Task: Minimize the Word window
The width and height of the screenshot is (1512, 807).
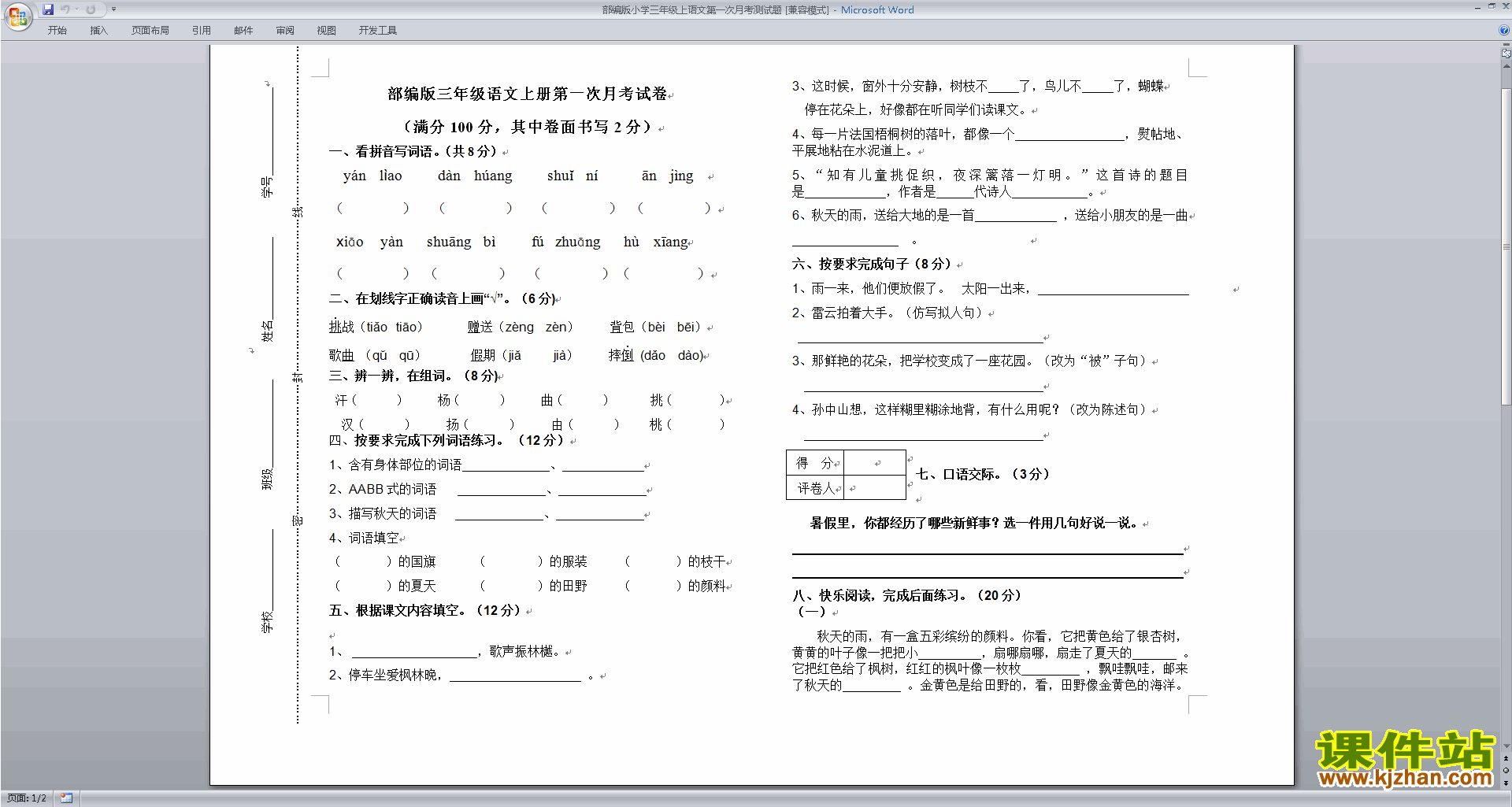Action: point(1477,7)
